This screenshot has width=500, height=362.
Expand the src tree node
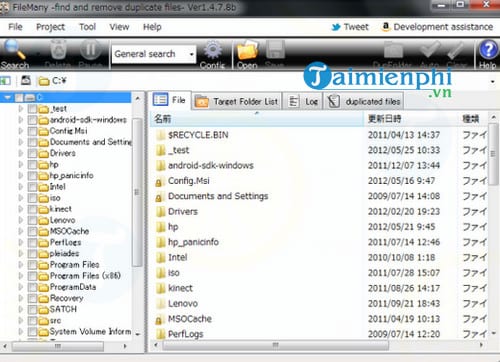(x=21, y=321)
